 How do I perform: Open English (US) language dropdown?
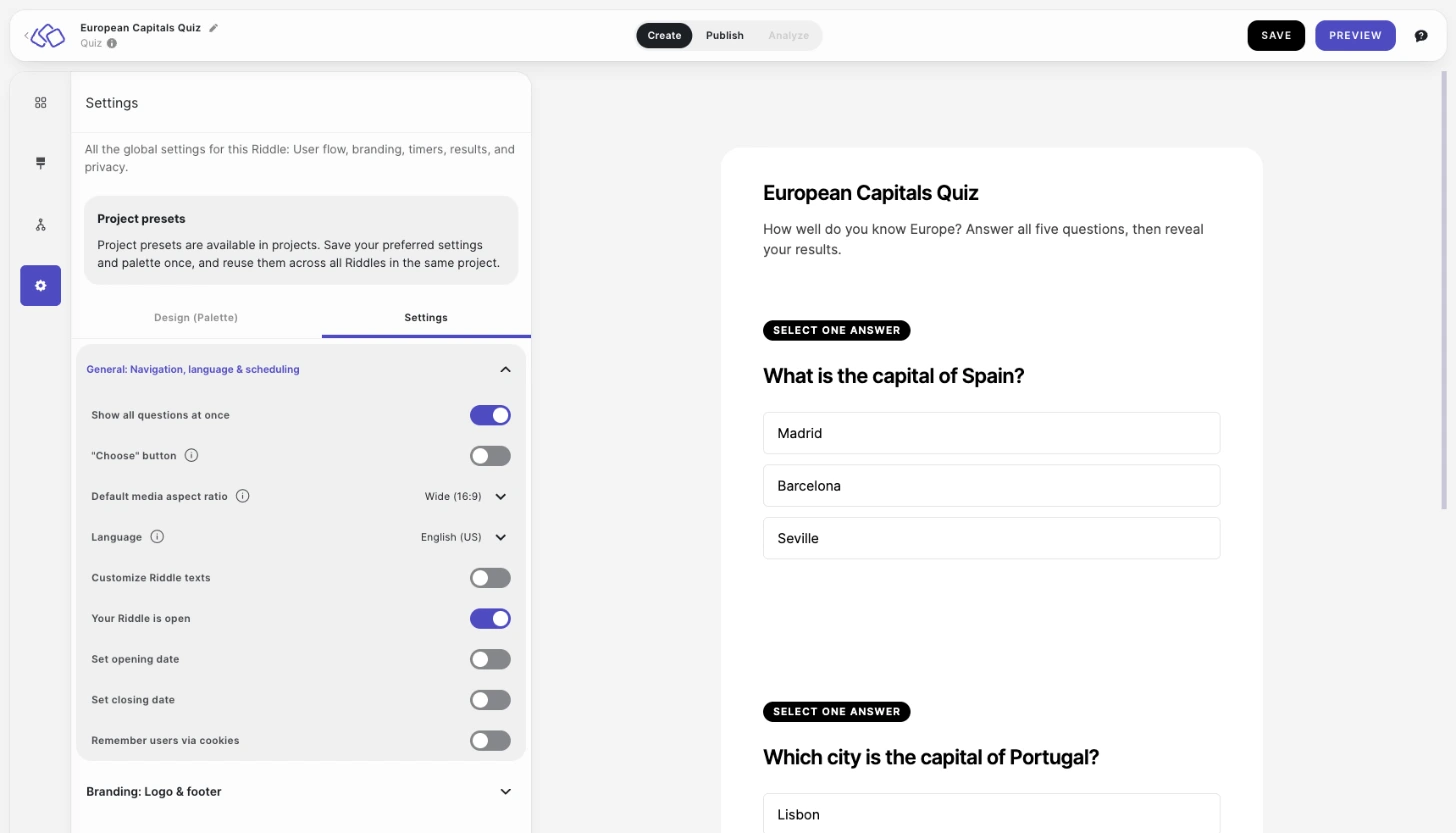pos(464,537)
